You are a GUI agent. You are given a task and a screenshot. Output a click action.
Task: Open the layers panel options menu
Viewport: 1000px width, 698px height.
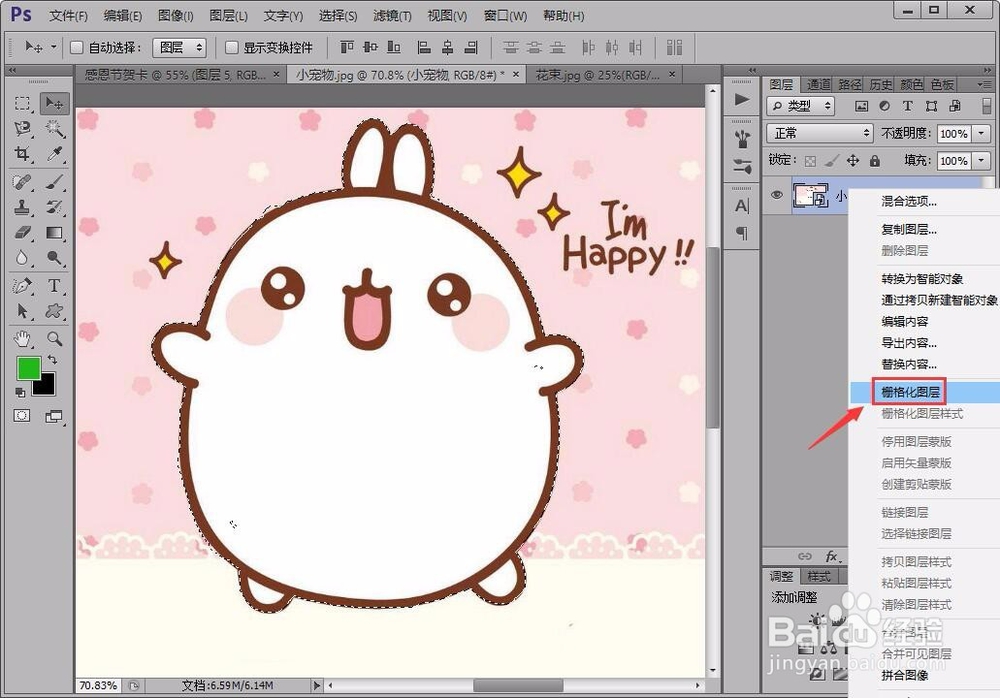point(984,84)
